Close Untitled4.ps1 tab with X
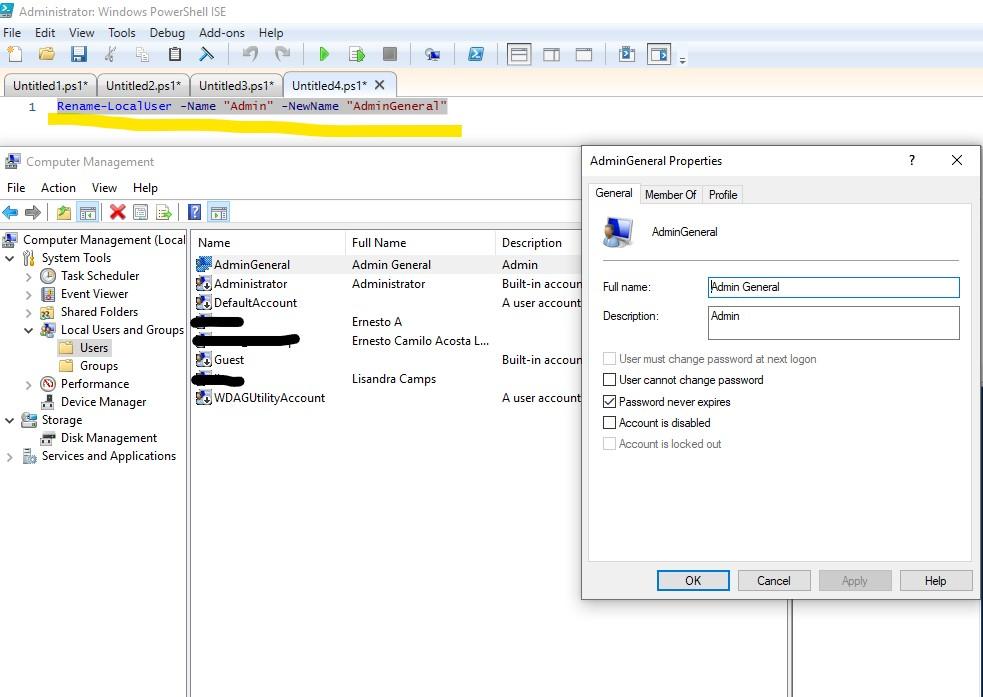The width and height of the screenshot is (983, 697). (x=379, y=85)
